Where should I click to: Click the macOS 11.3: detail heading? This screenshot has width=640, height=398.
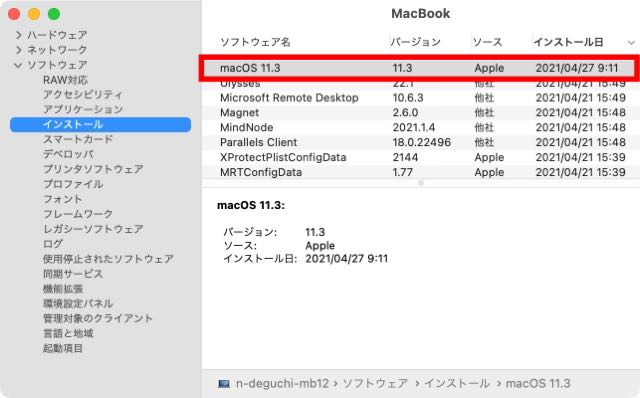pyautogui.click(x=251, y=205)
